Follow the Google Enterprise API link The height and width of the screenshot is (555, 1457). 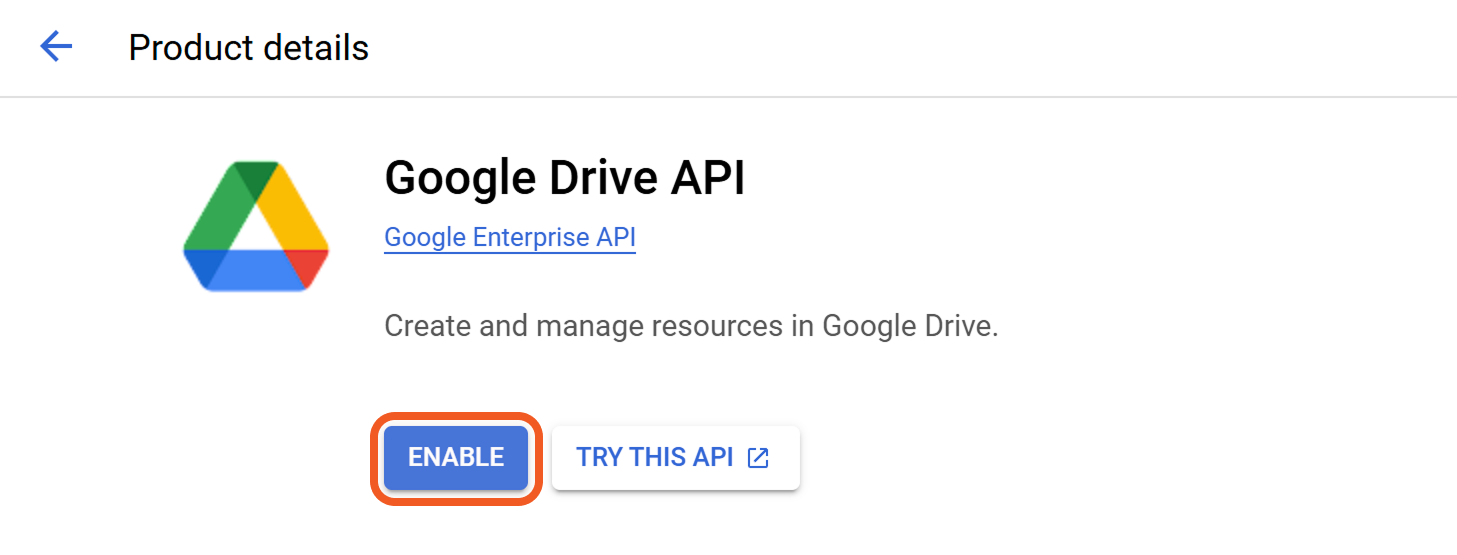[510, 238]
